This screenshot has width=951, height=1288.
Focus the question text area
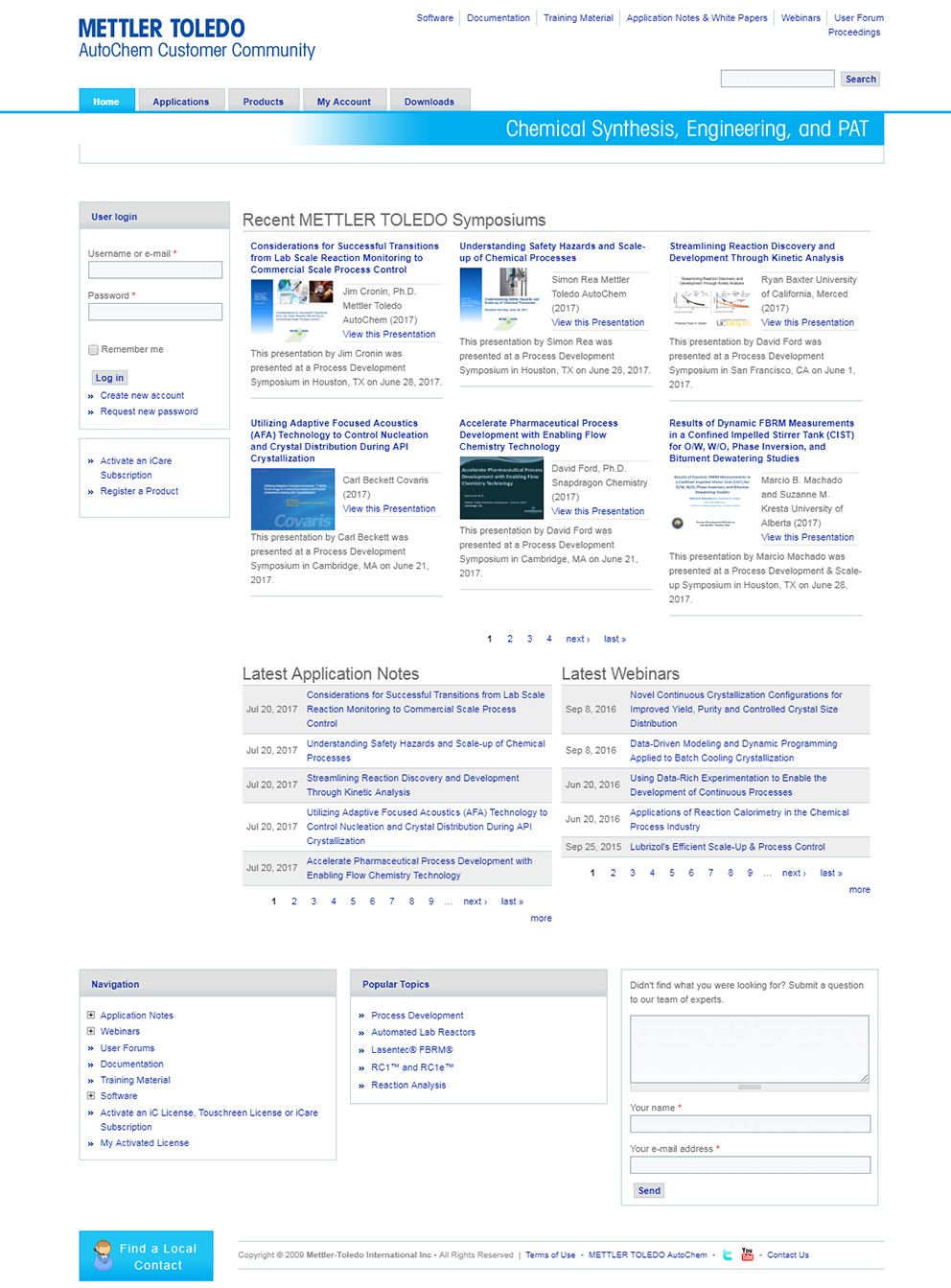click(750, 1049)
